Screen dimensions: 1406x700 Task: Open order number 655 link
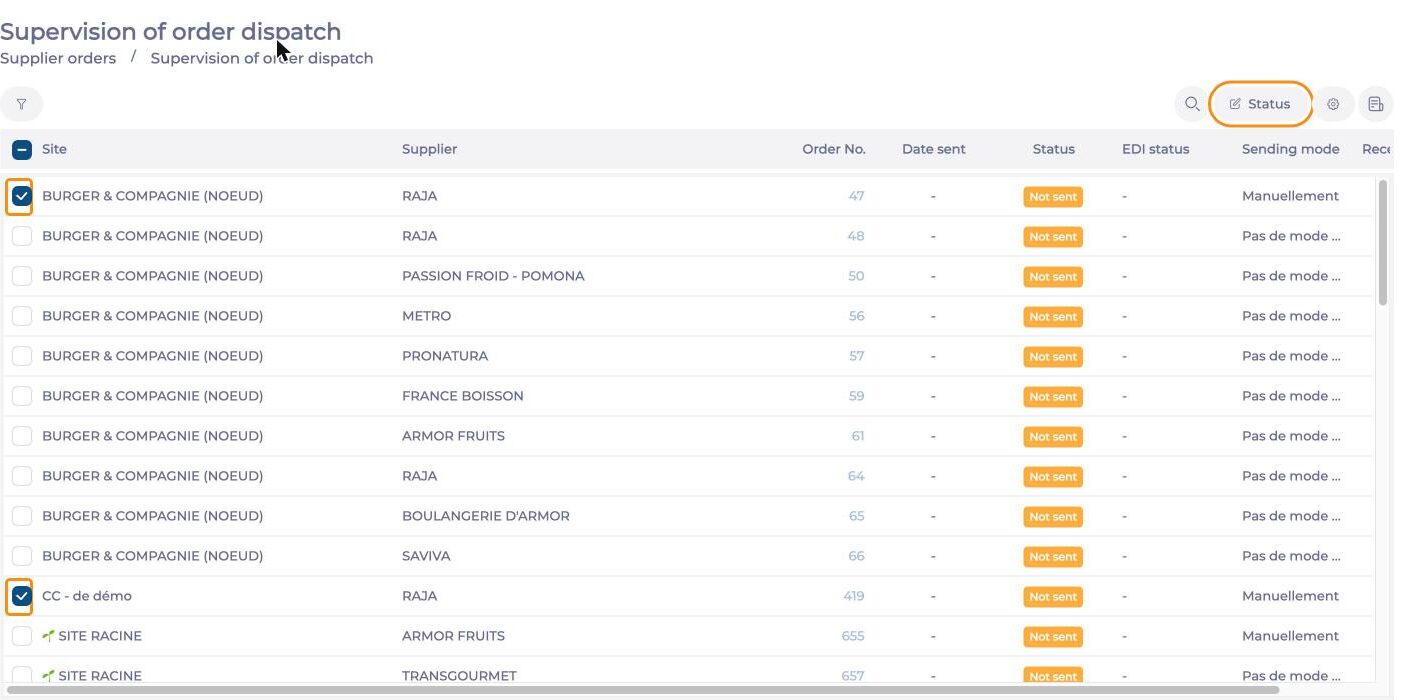pyautogui.click(x=853, y=636)
